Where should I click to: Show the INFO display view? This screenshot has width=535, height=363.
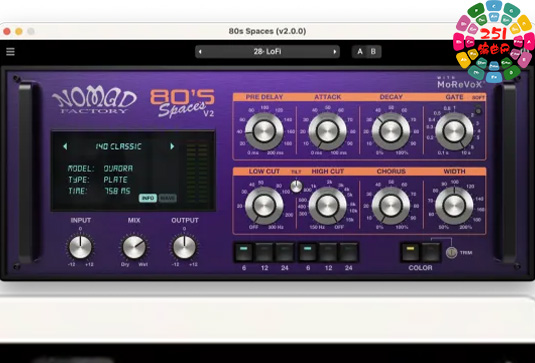click(148, 198)
